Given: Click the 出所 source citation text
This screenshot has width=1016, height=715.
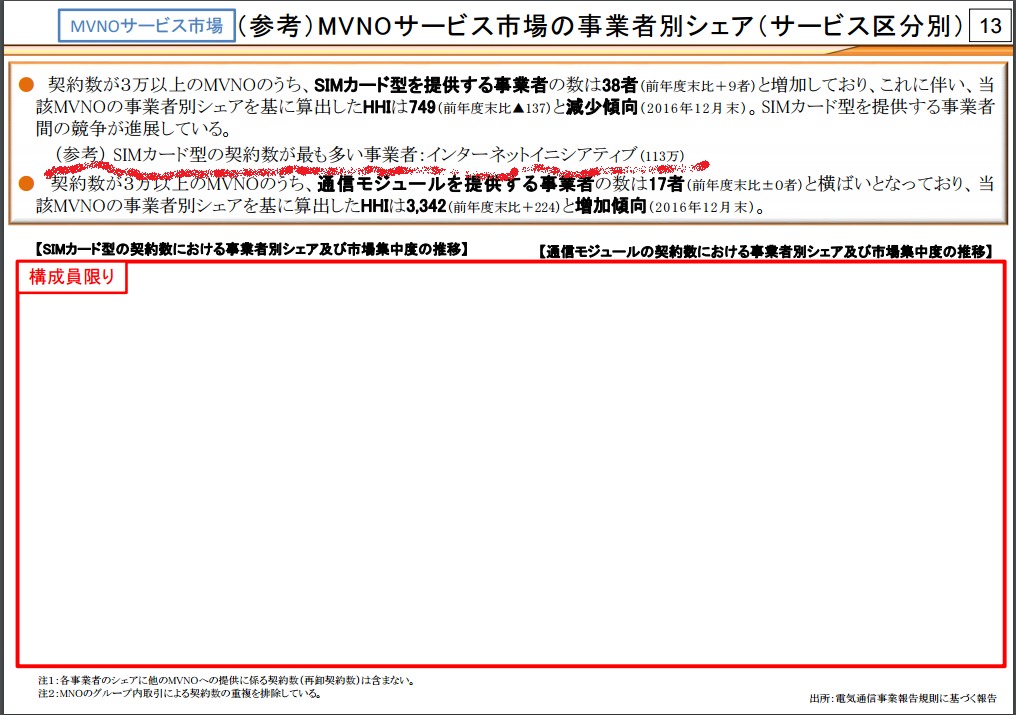Looking at the screenshot, I should click(x=902, y=698).
